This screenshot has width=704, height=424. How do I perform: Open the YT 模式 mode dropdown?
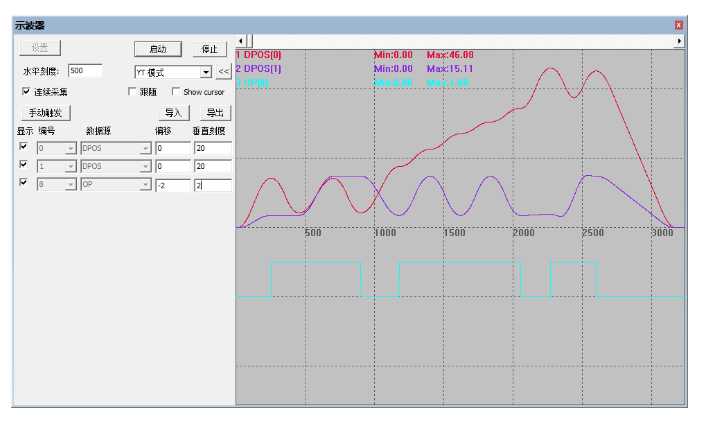206,72
